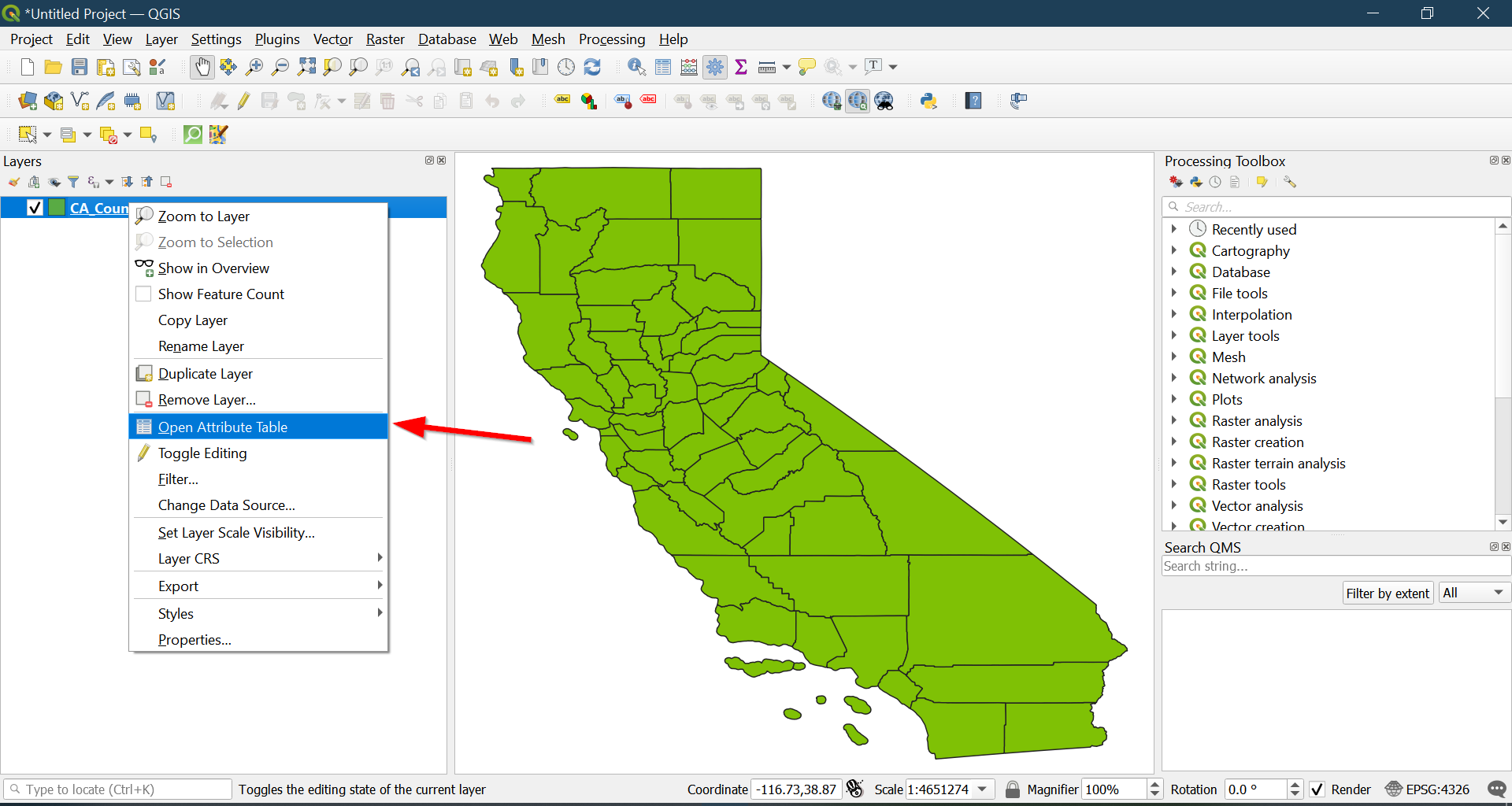This screenshot has width=1512, height=806.
Task: Select the Pan Map hand tool
Action: pyautogui.click(x=202, y=68)
